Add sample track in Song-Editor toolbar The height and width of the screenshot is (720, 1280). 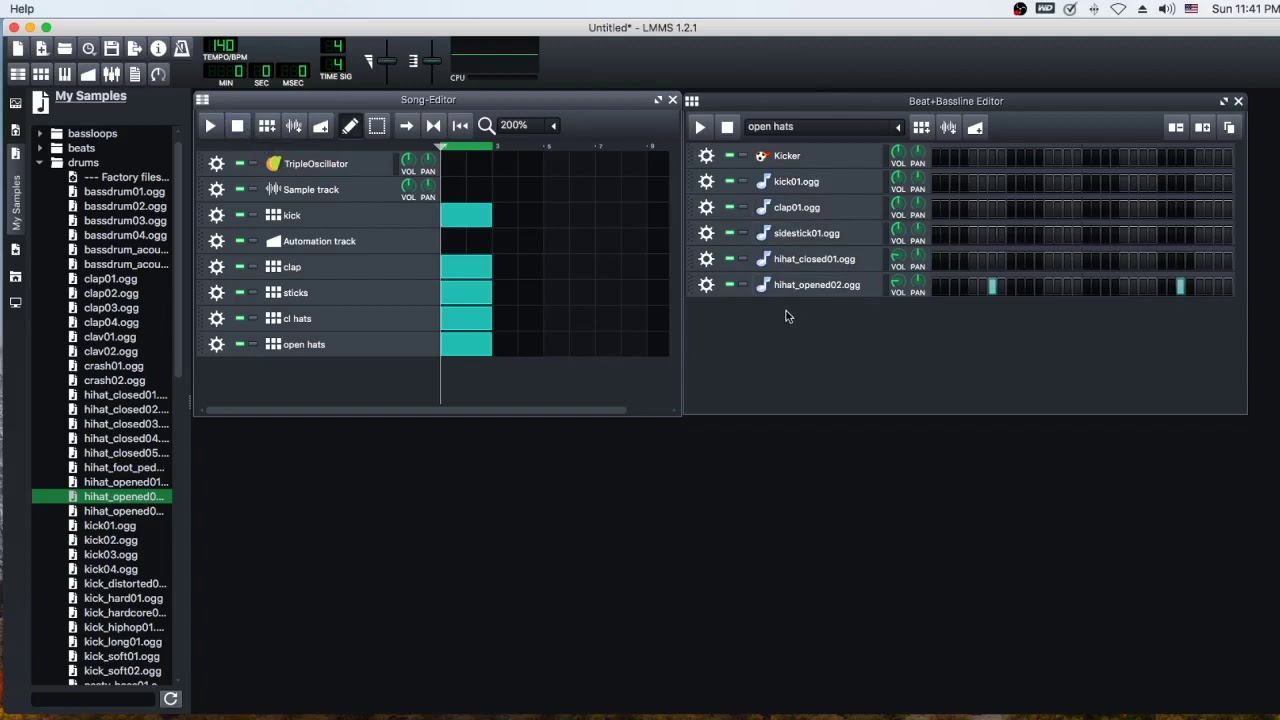click(x=293, y=126)
